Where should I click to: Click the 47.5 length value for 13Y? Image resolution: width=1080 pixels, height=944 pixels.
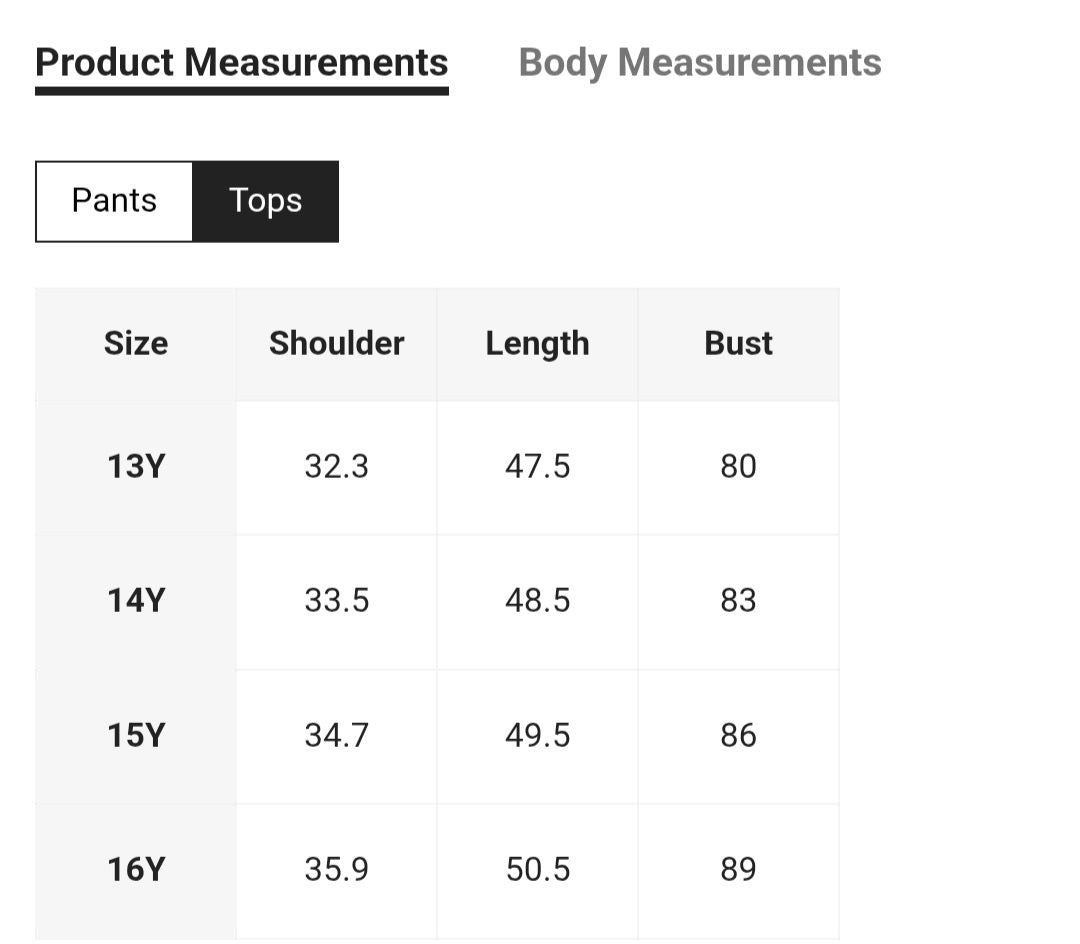pyautogui.click(x=537, y=467)
